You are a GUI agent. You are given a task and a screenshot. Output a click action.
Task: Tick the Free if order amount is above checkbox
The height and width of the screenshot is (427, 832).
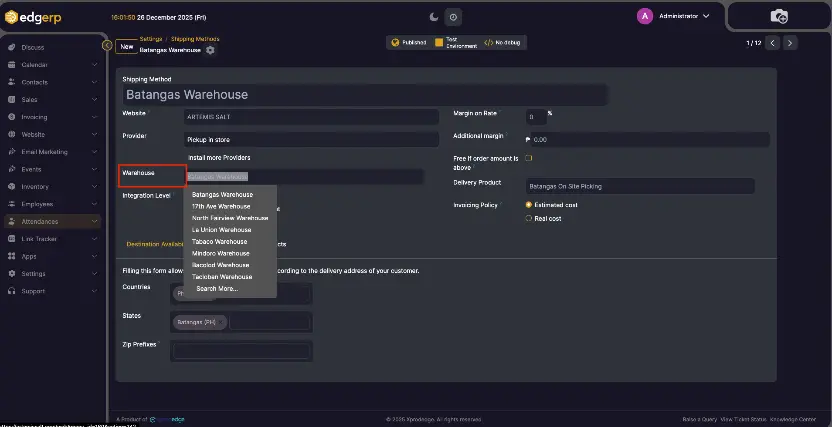point(529,158)
